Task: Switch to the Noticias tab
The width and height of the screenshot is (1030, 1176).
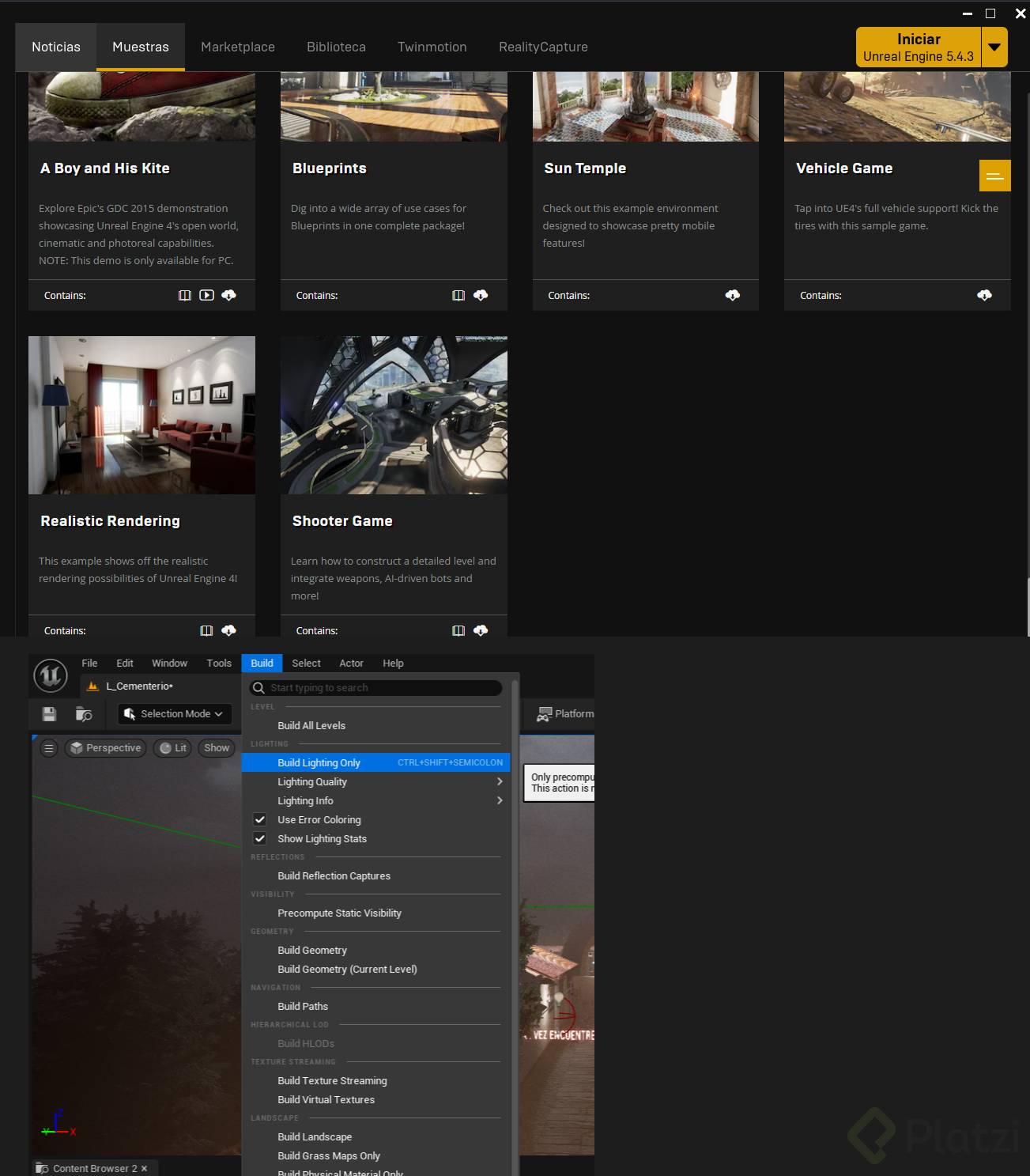Action: click(56, 47)
